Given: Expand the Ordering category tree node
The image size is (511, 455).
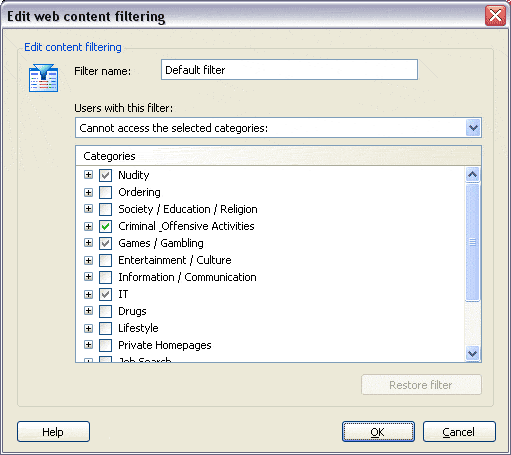Looking at the screenshot, I should [88, 192].
